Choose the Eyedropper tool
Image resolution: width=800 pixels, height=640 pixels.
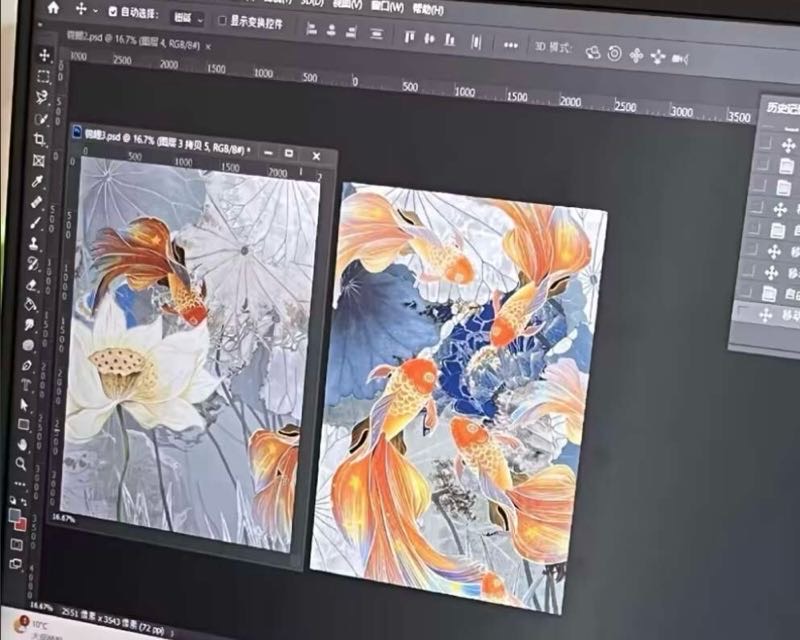(38, 182)
